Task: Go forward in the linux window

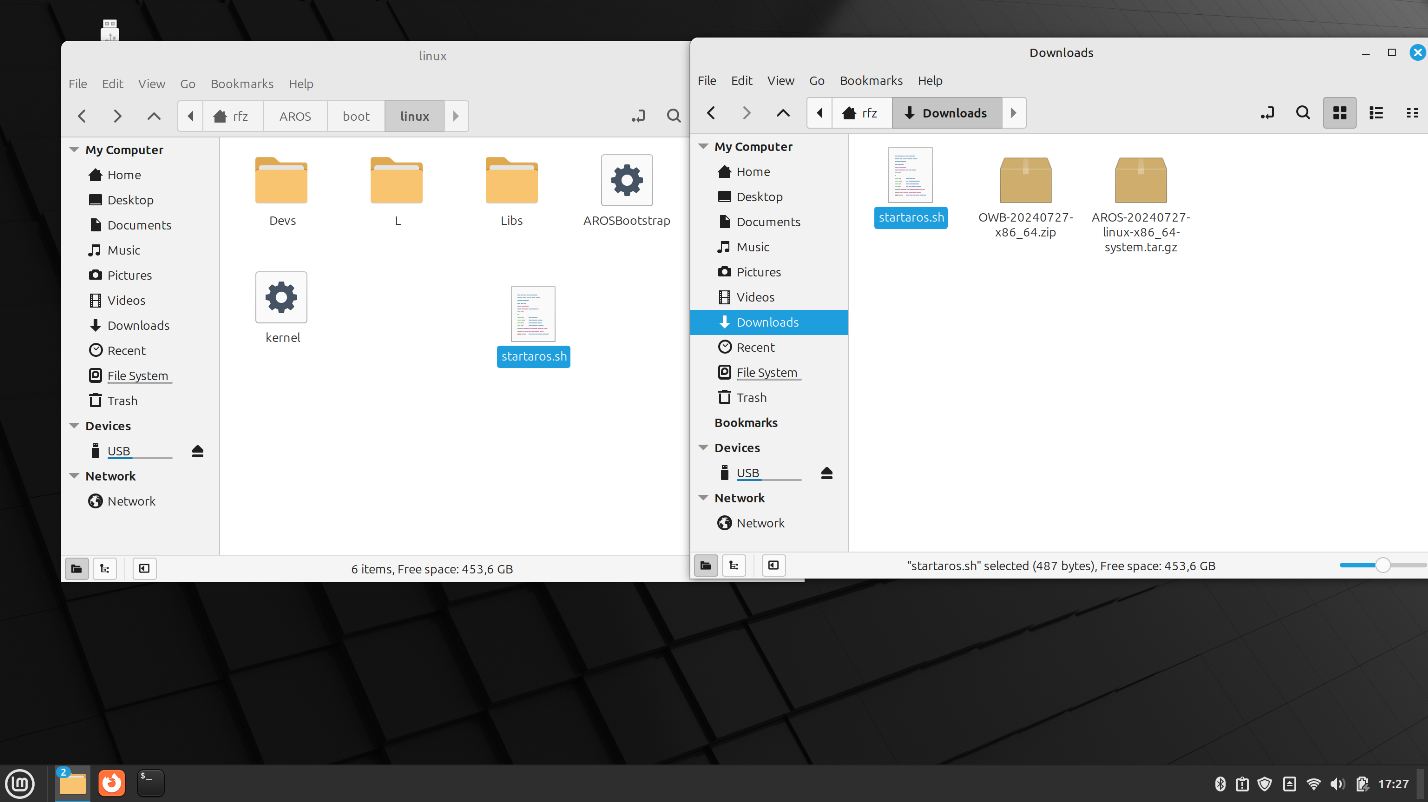Action: [117, 116]
